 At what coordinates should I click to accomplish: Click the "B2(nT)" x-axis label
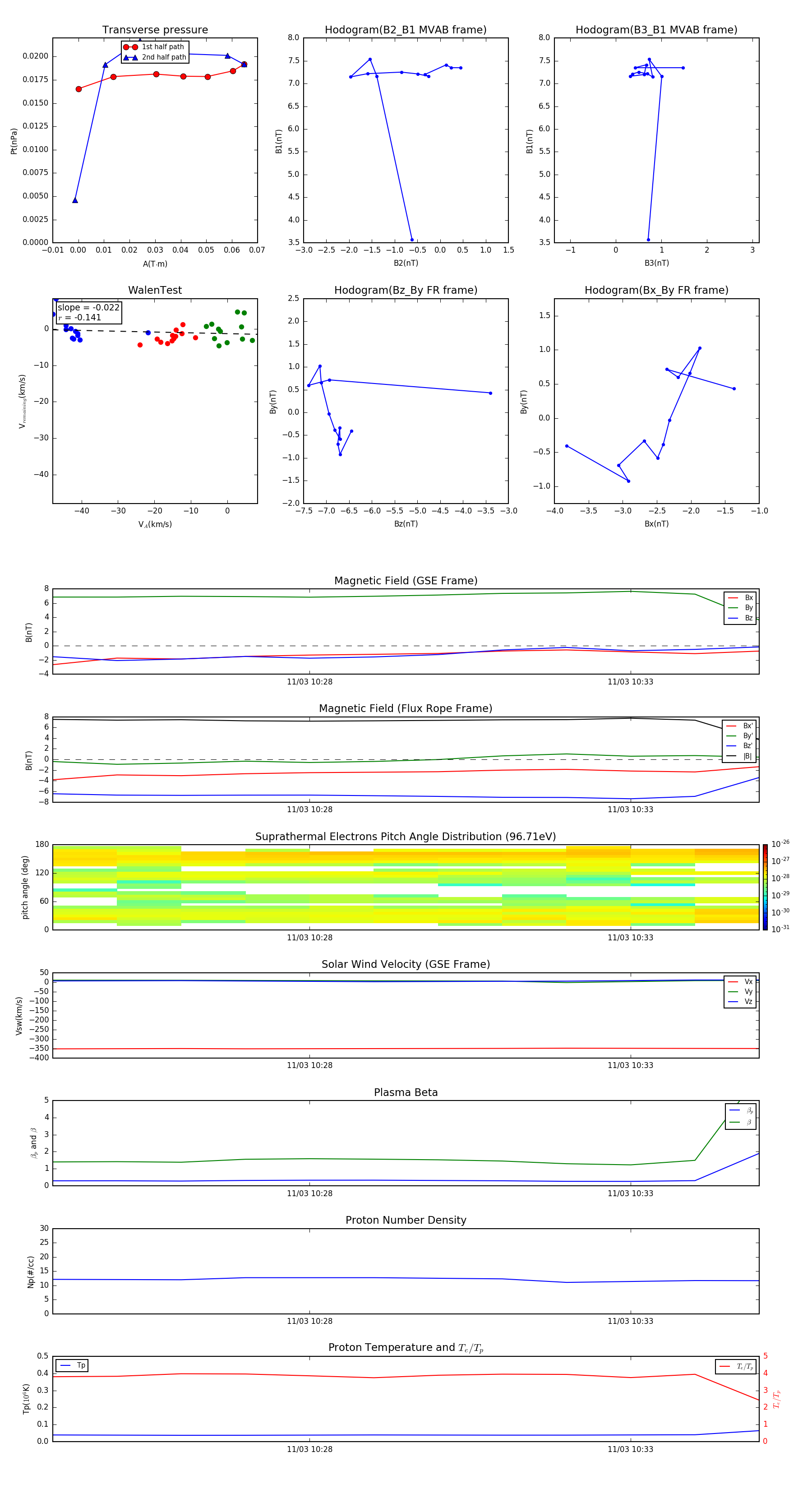(406, 263)
